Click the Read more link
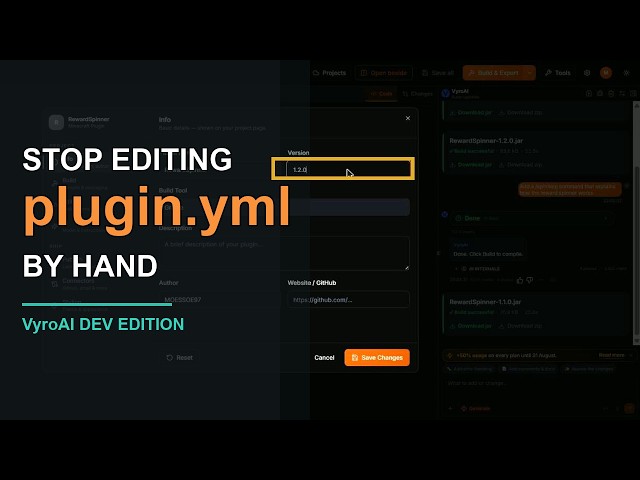Viewport: 640px width, 480px height. [611, 355]
